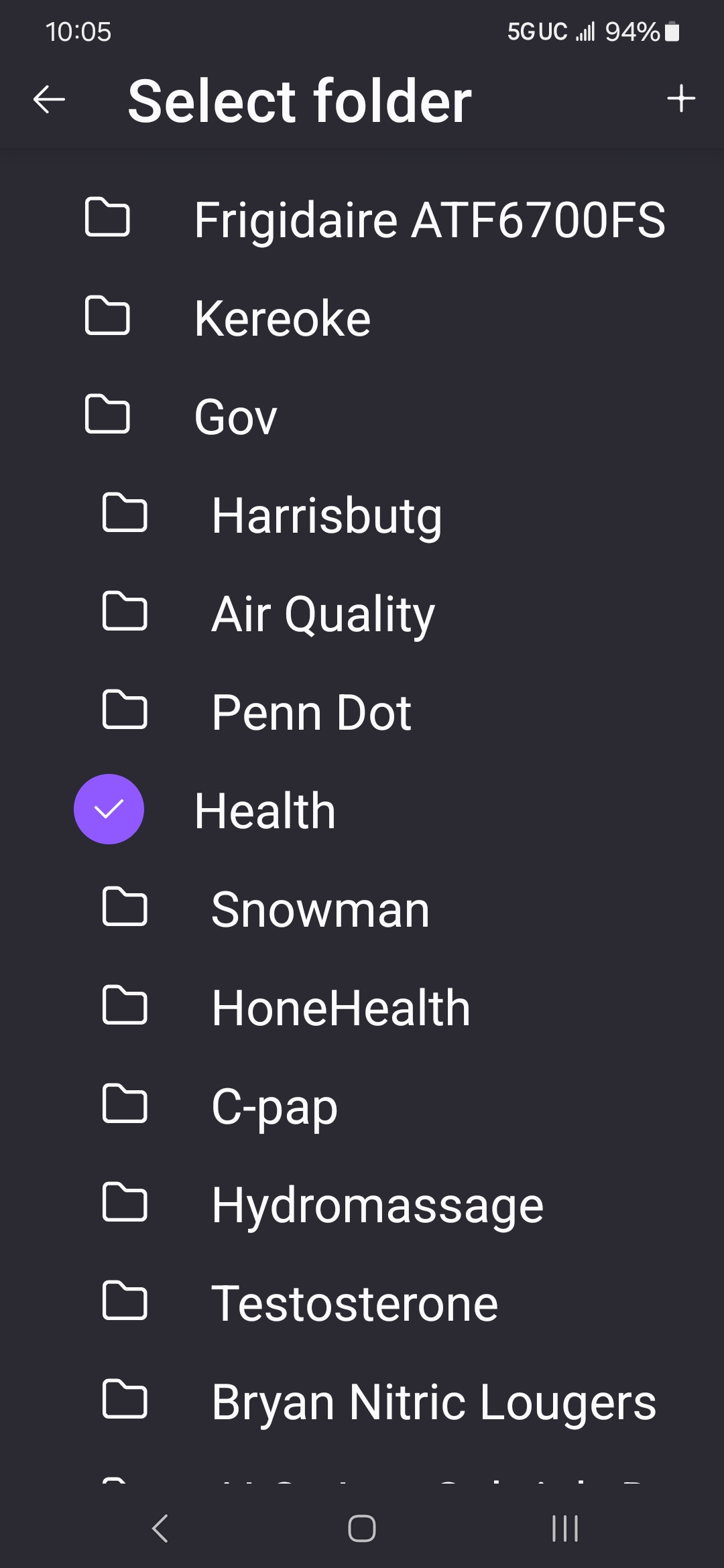Tap the system back chevron

tap(160, 1528)
